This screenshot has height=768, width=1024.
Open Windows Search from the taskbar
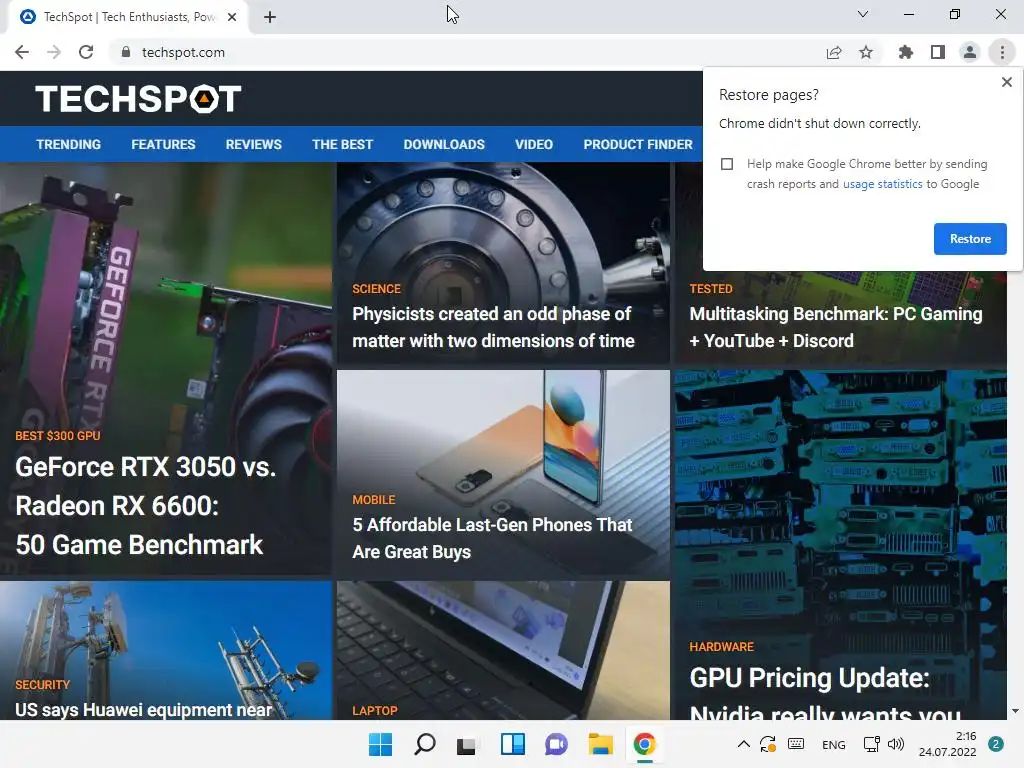click(424, 744)
